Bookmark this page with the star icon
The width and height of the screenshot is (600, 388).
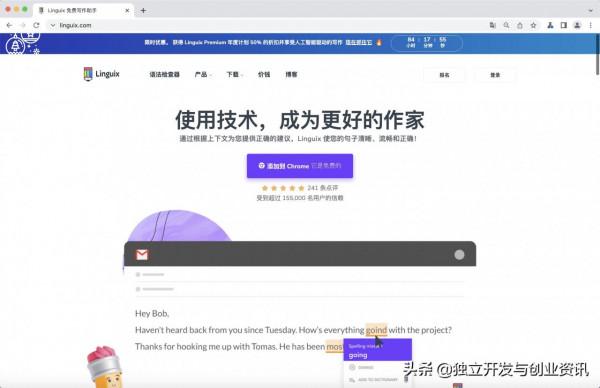533,25
